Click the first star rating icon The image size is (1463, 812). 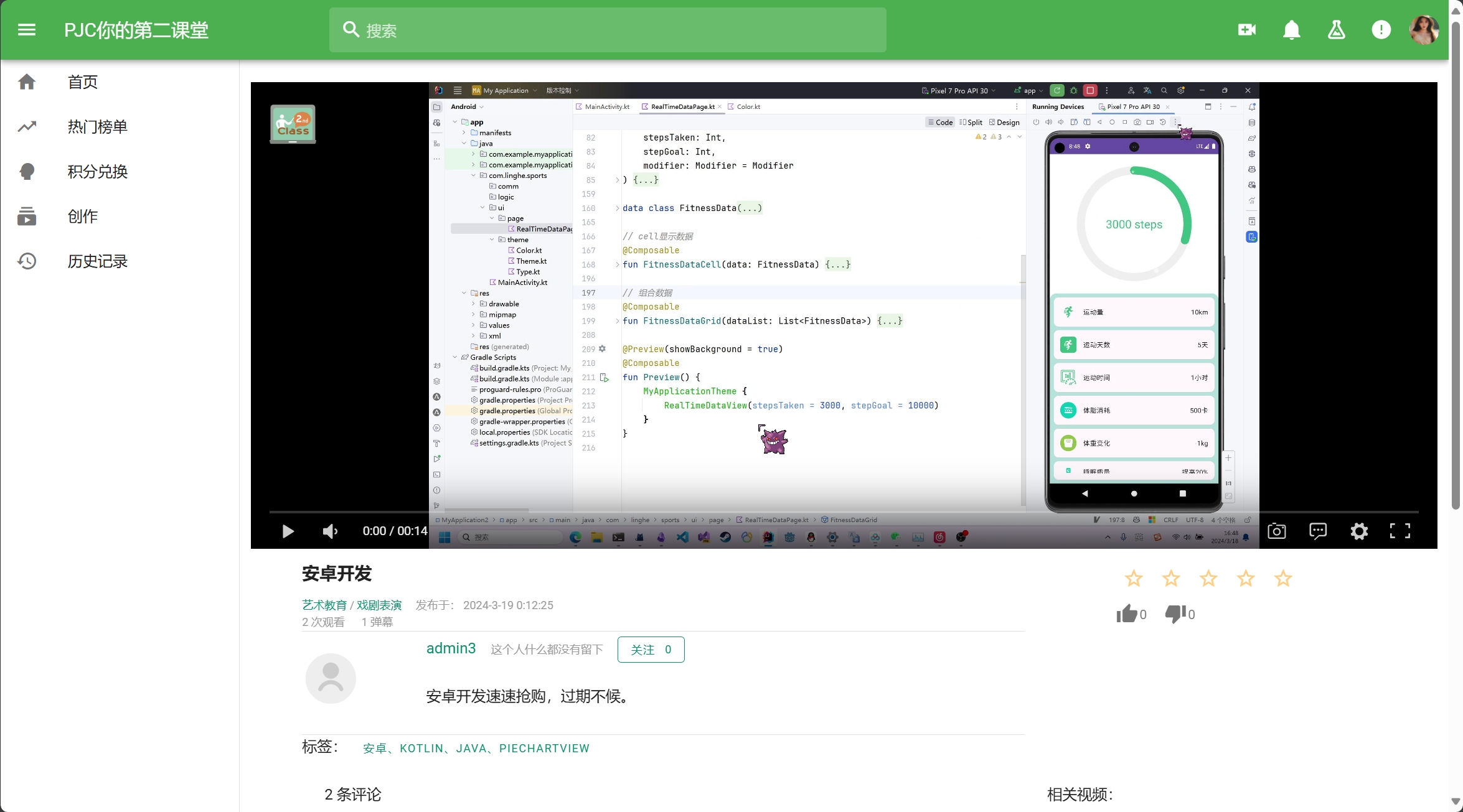click(x=1134, y=577)
